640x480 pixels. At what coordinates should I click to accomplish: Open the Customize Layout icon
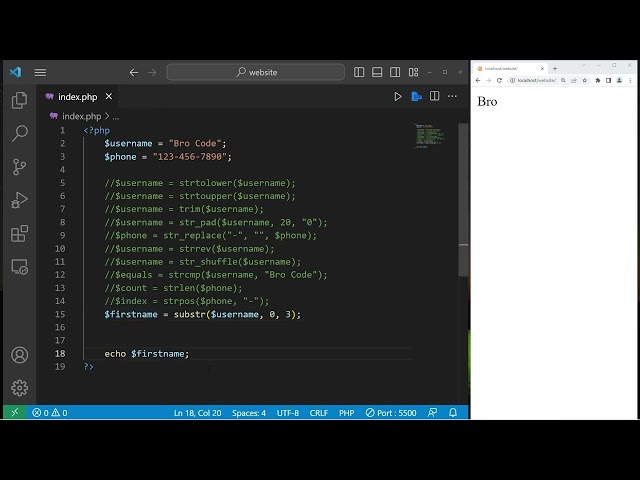pos(413,72)
